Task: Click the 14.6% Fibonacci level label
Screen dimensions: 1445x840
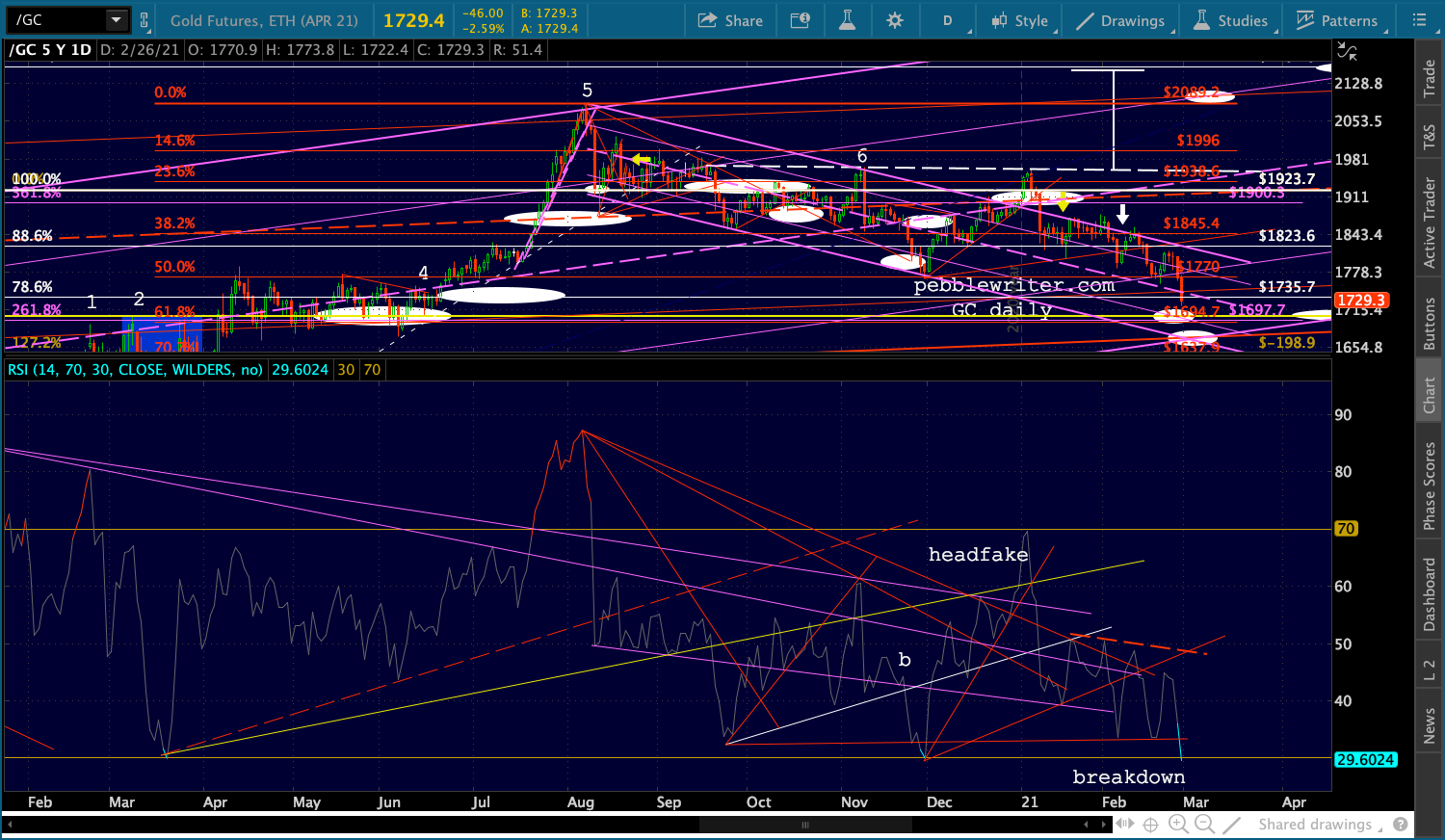Action: [x=174, y=141]
